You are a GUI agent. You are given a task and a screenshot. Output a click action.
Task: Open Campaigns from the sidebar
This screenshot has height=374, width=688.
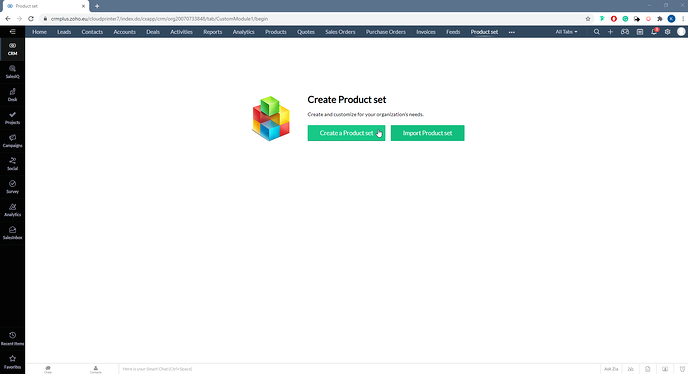[x=12, y=141]
